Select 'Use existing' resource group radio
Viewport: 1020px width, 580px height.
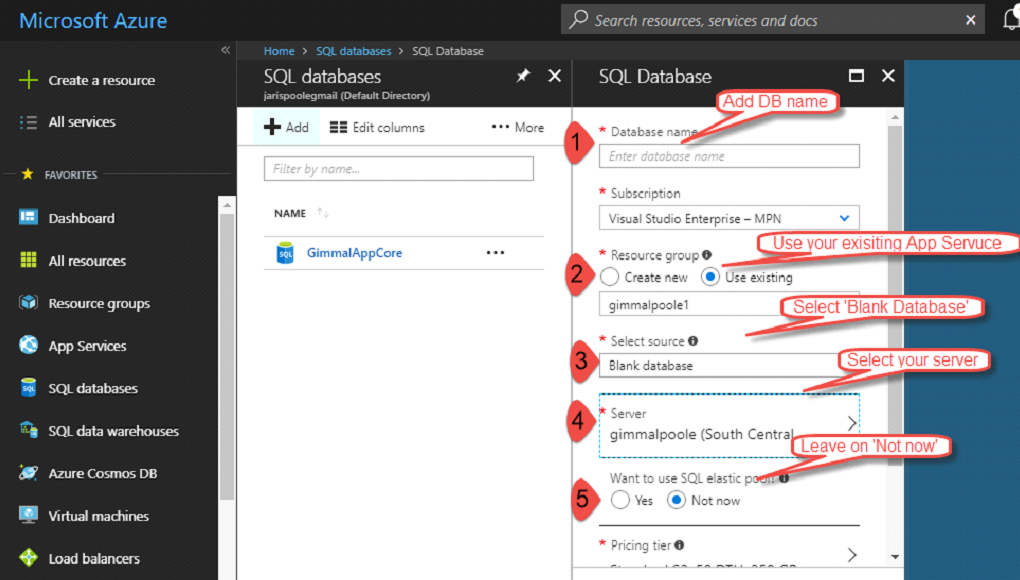[710, 277]
